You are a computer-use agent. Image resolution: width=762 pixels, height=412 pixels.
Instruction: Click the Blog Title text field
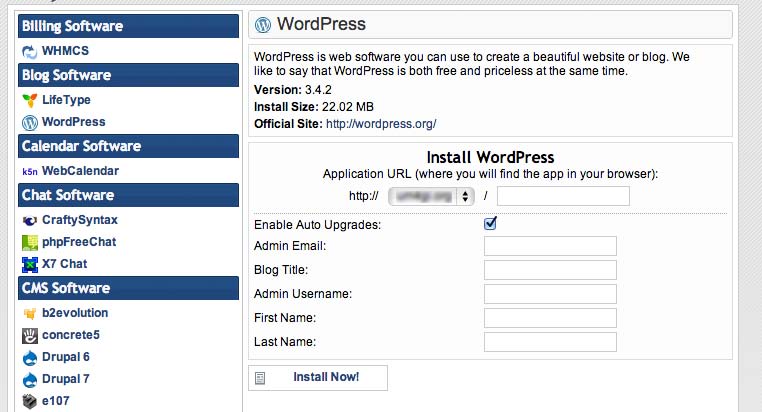click(550, 270)
